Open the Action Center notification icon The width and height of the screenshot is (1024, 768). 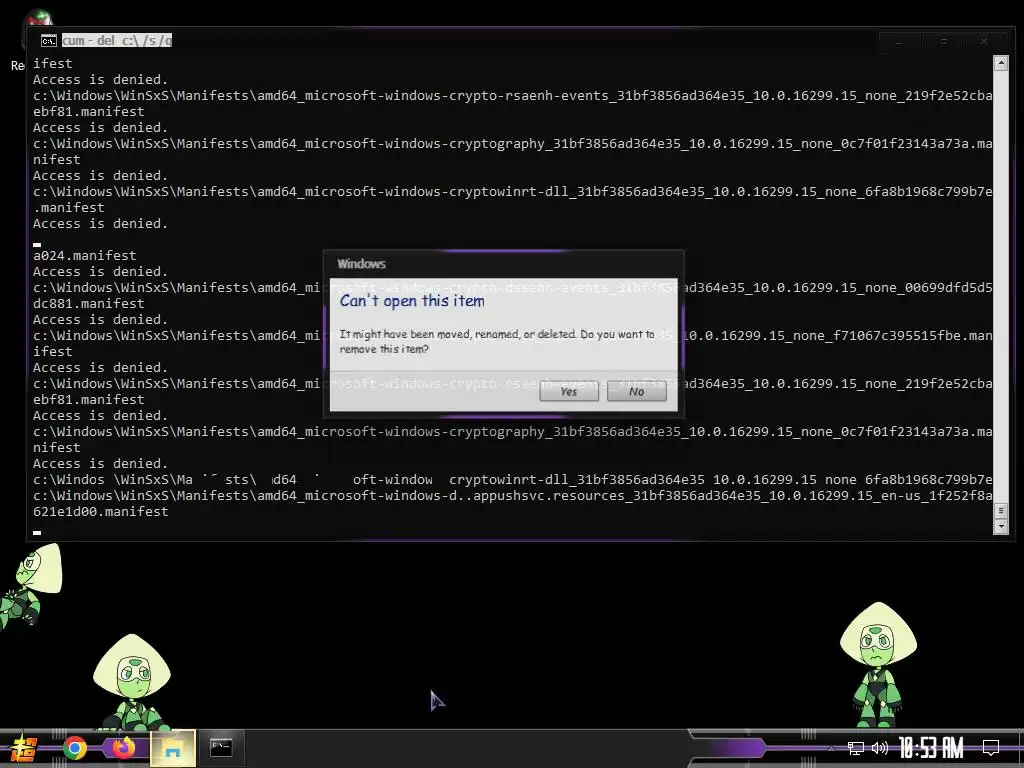[991, 748]
